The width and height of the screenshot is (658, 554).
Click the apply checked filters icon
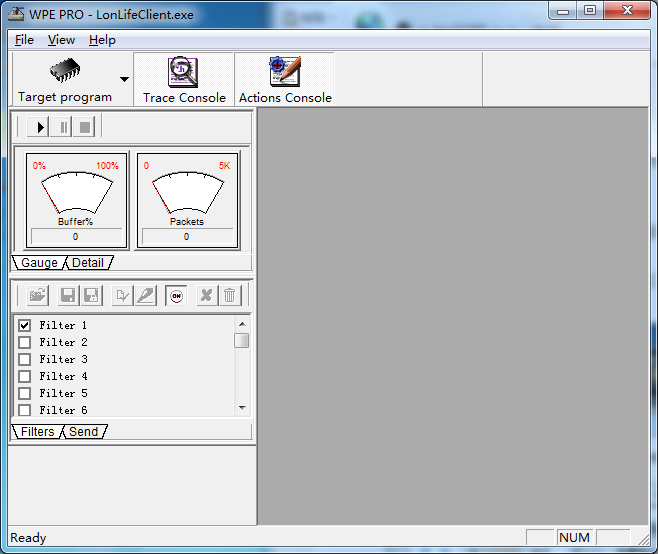tap(123, 295)
